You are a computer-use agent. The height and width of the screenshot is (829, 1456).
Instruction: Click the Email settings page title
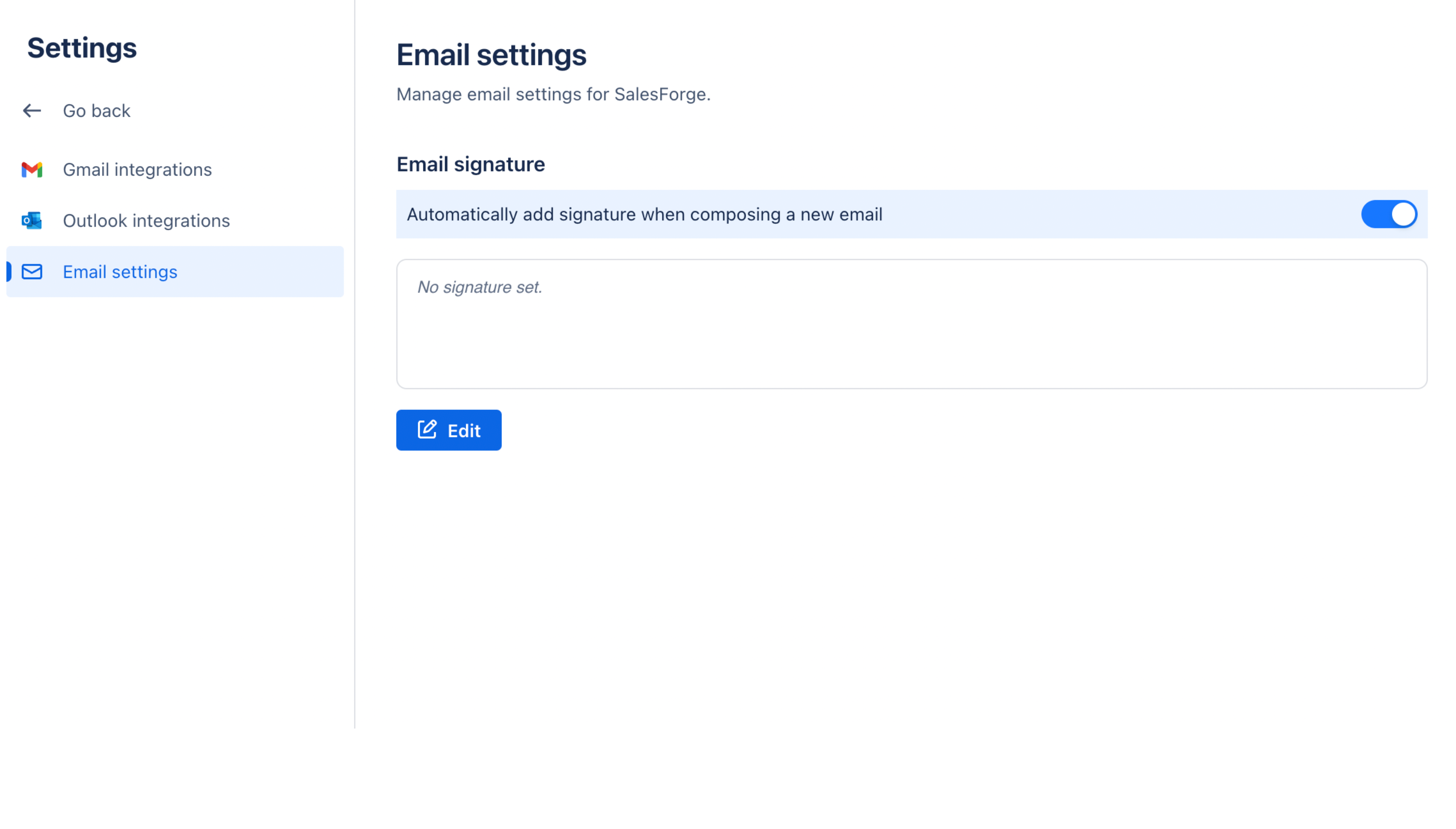tap(490, 55)
